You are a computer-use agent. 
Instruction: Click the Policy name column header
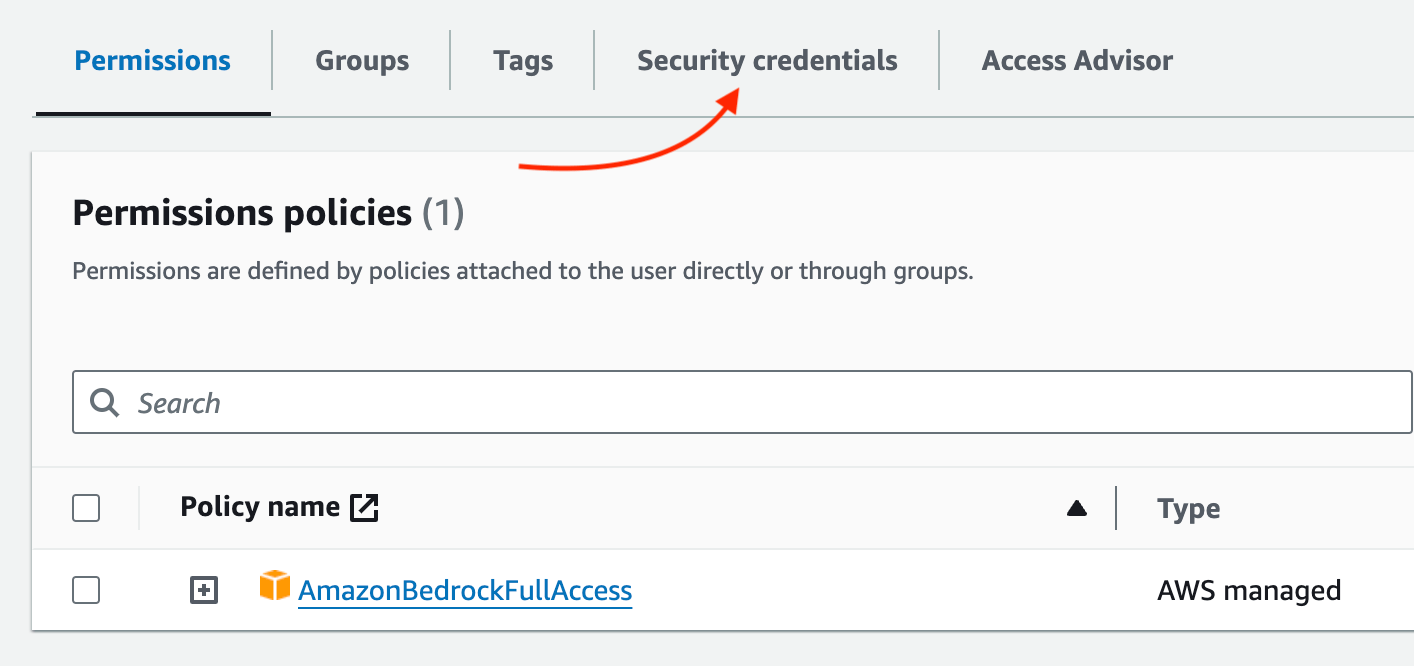[260, 508]
